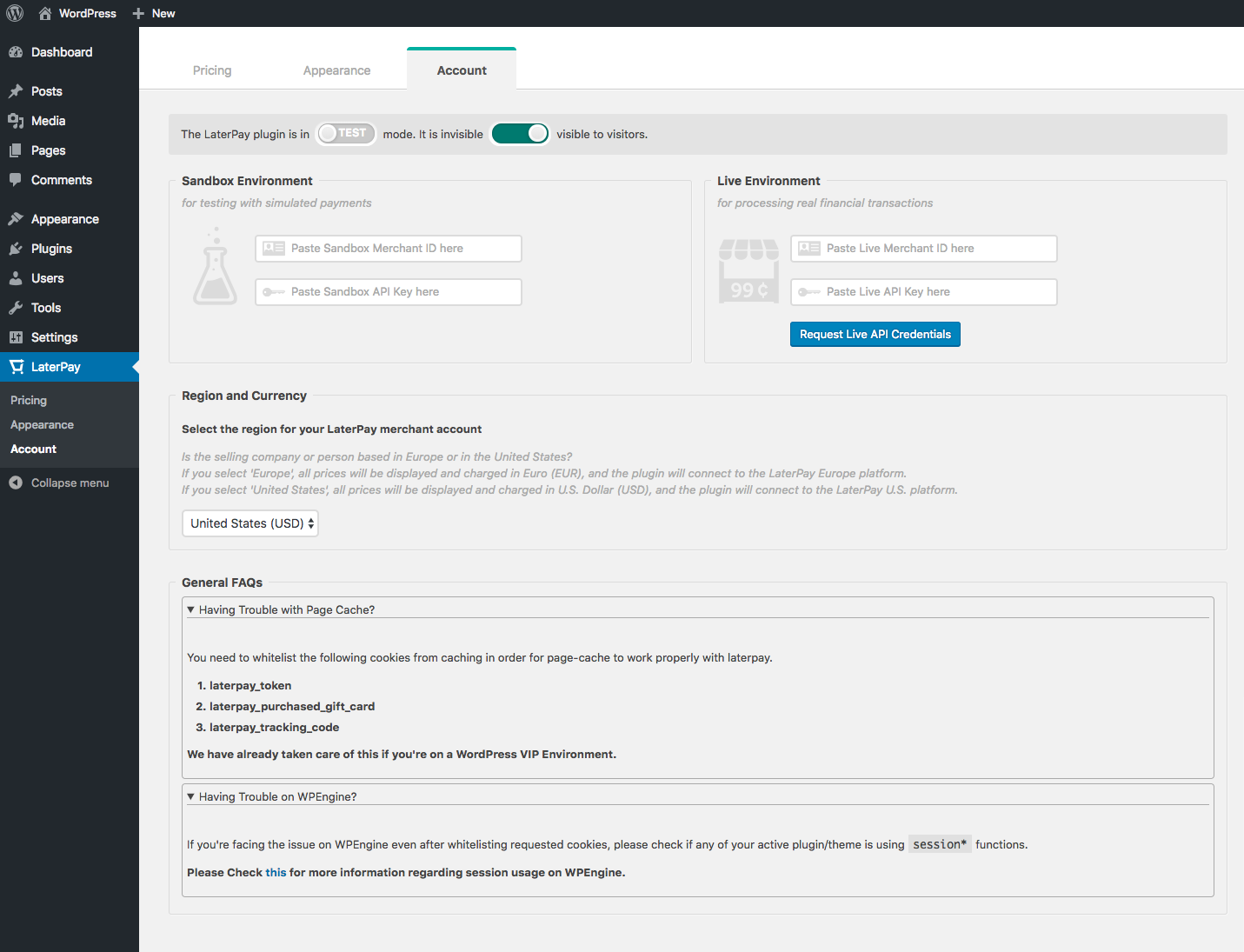The height and width of the screenshot is (952, 1244).
Task: Click the Collapse menu arrow icon
Action: [16, 483]
